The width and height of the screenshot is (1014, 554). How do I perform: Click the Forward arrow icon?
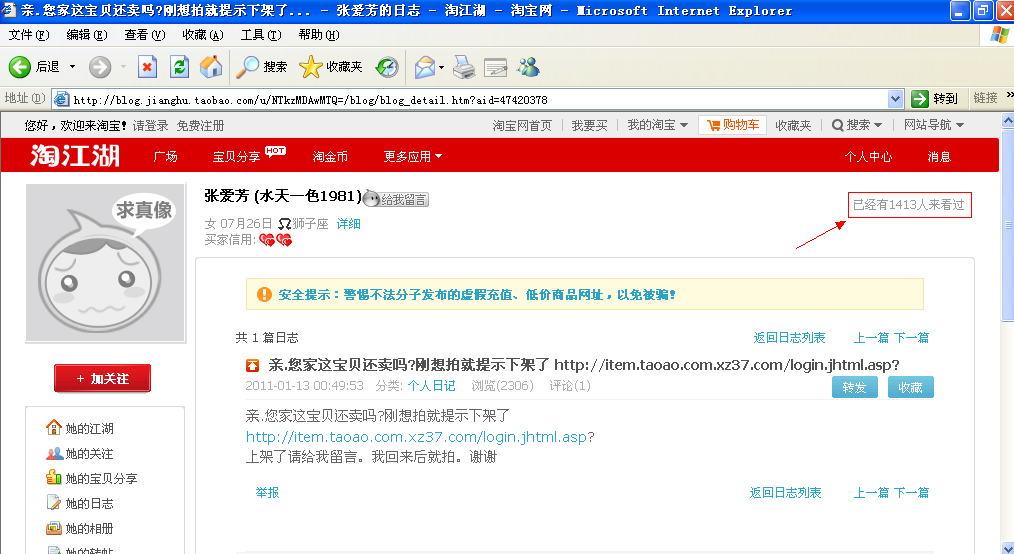(x=100, y=67)
